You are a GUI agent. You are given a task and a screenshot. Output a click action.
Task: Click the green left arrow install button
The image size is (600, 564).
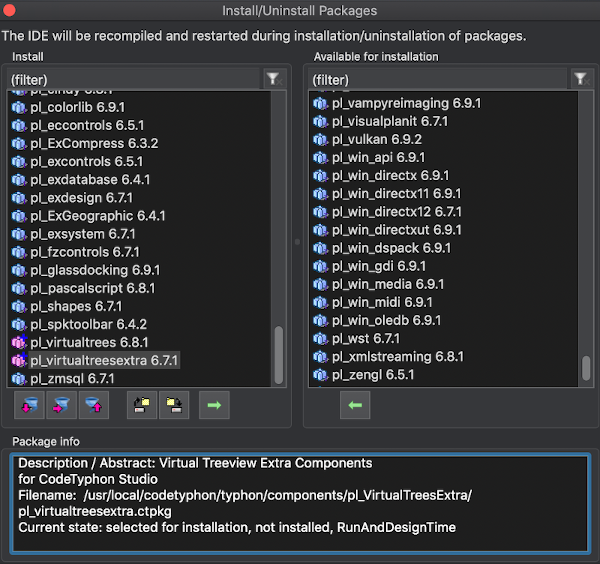click(x=355, y=405)
